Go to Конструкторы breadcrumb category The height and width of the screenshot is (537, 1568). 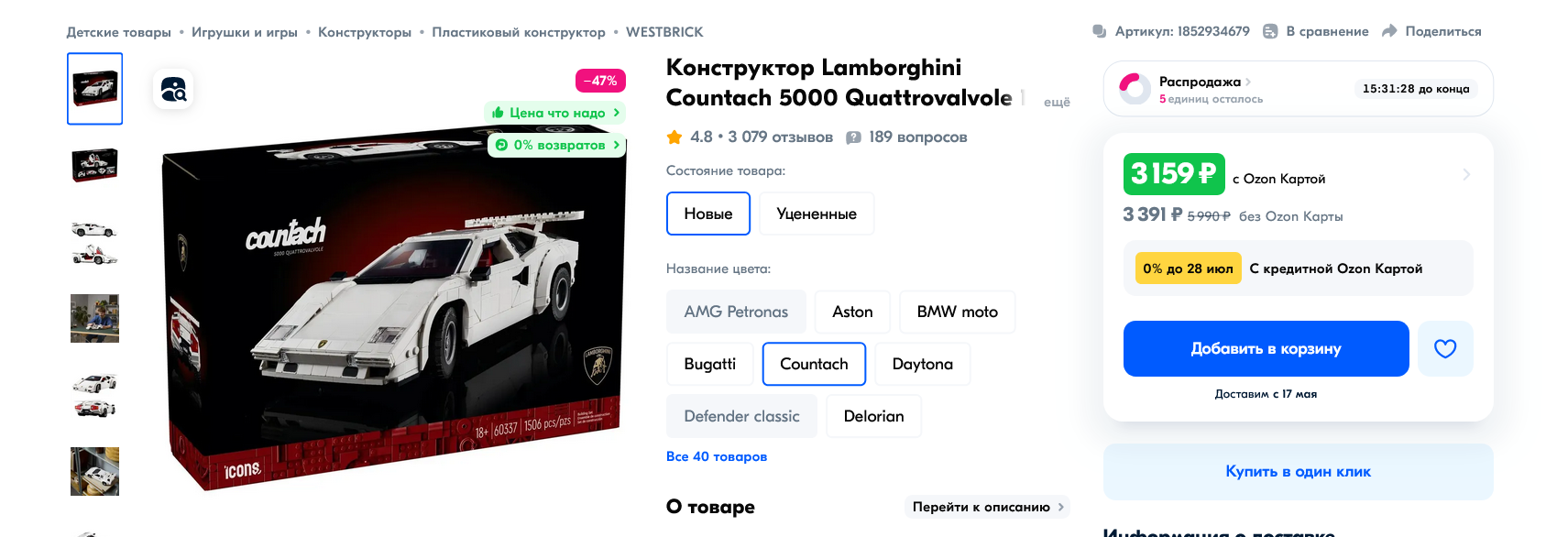point(365,32)
